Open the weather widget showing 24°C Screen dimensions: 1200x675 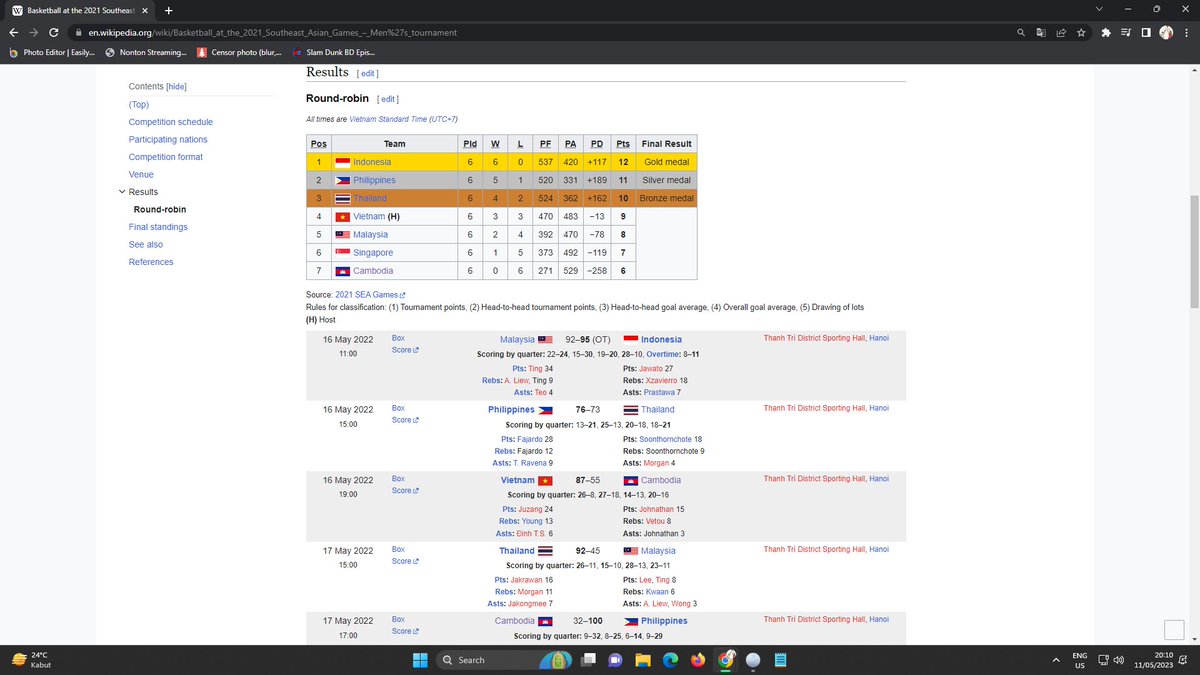pos(30,659)
